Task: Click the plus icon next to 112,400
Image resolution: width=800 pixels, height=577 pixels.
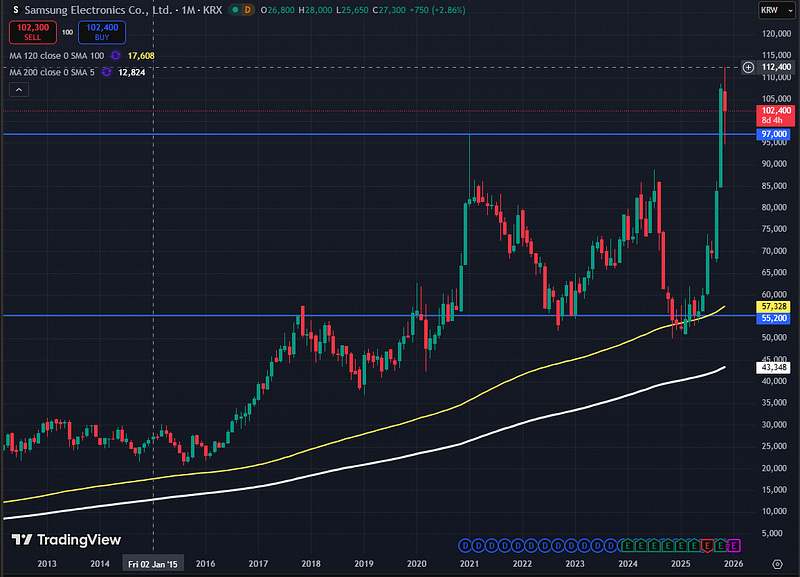Action: pyautogui.click(x=748, y=67)
